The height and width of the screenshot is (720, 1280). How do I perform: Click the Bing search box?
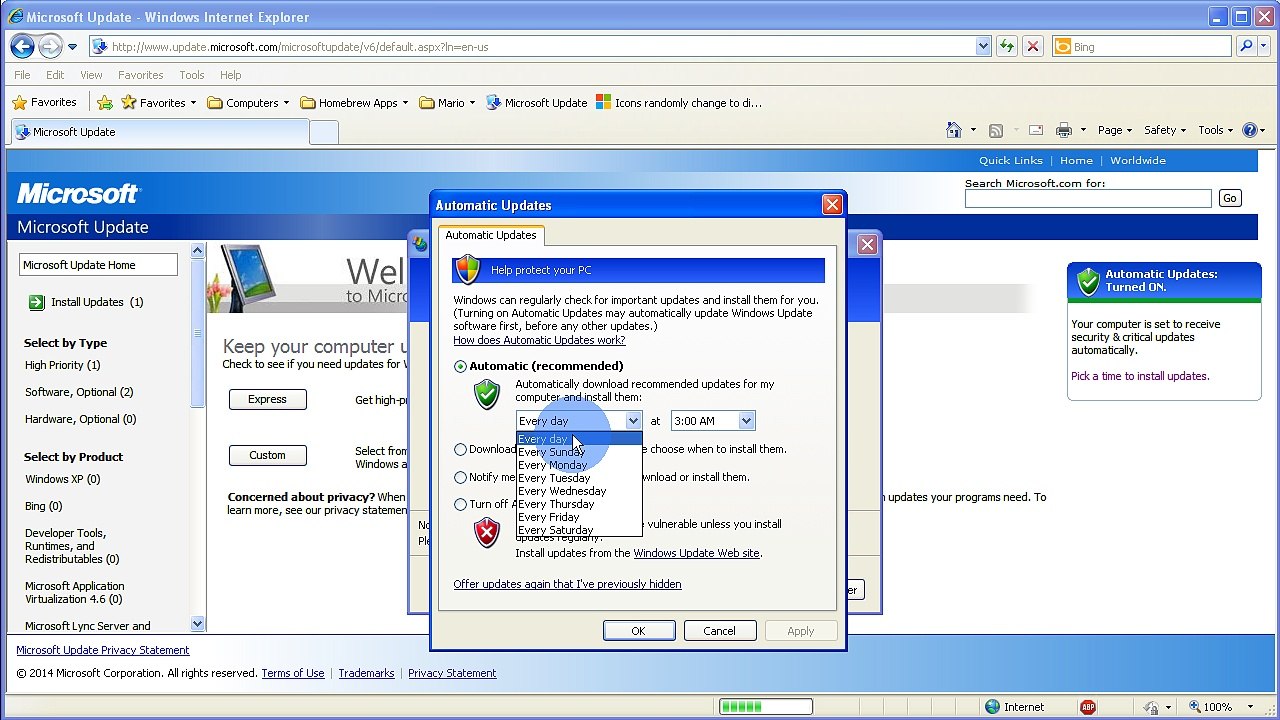tap(1141, 46)
